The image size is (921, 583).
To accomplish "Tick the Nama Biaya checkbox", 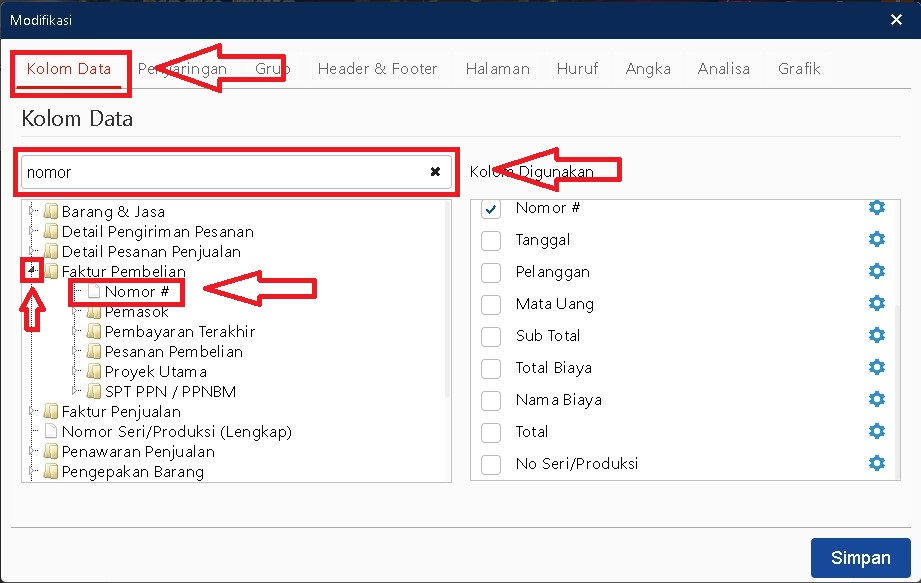I will (491, 401).
